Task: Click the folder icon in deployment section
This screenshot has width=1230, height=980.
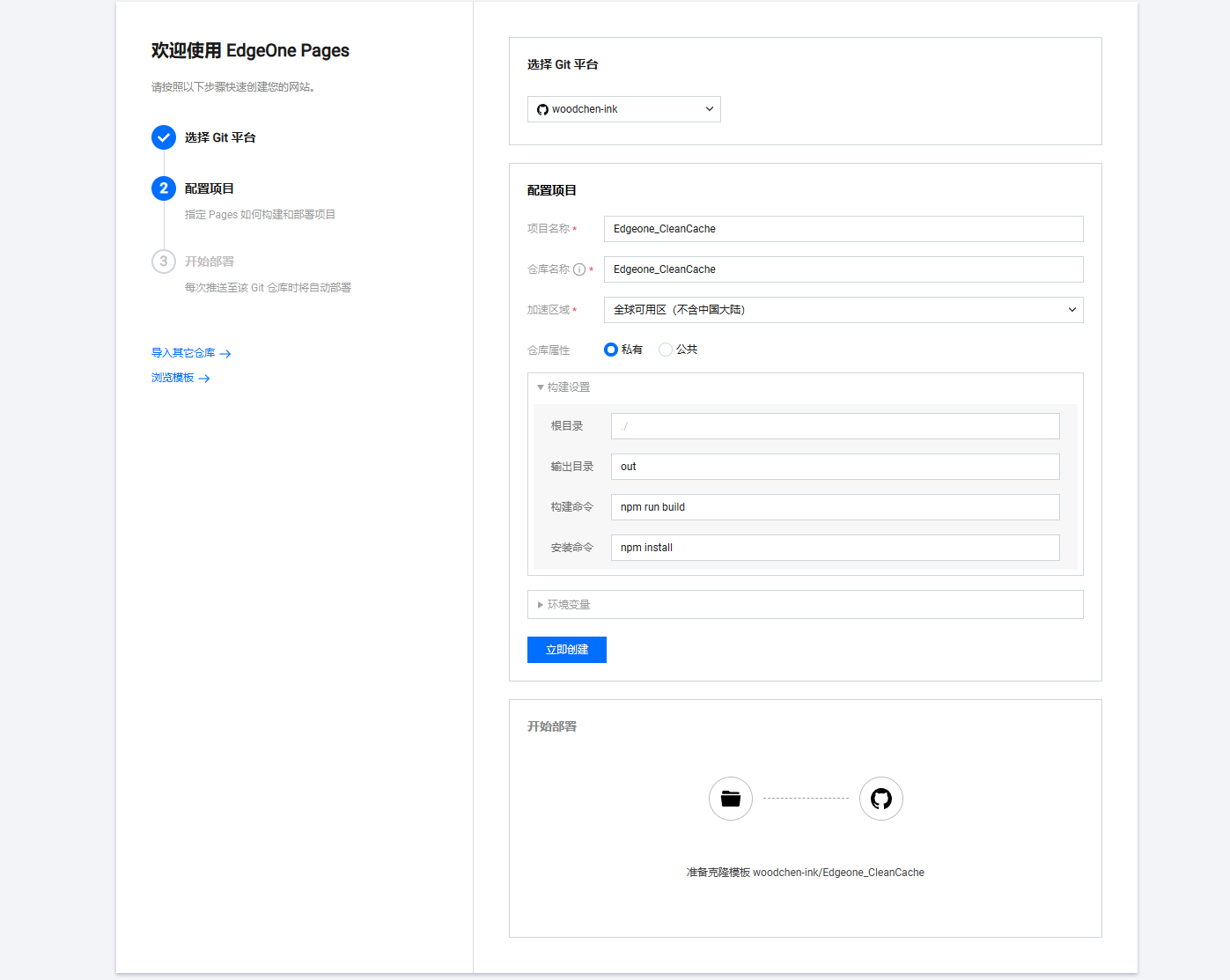Action: 731,799
